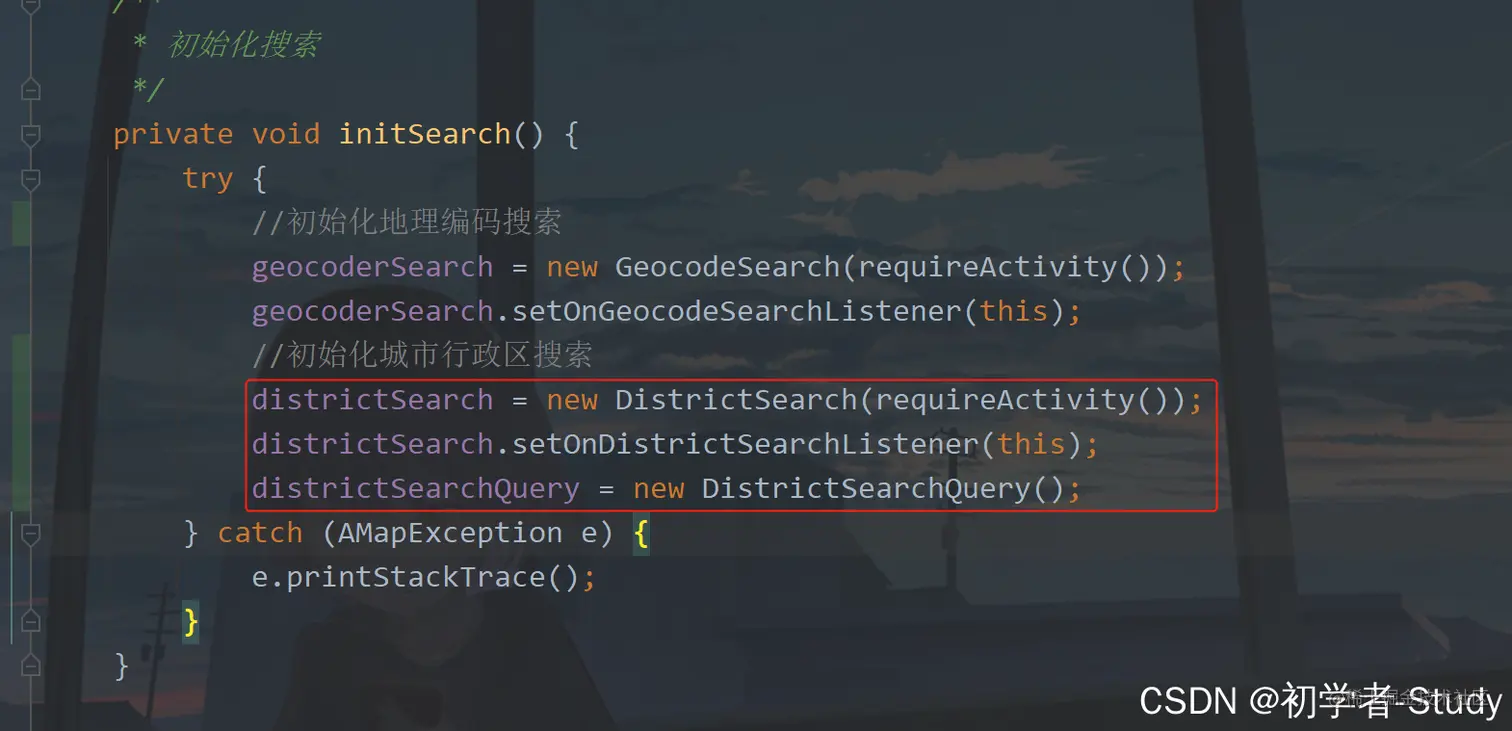Click the DistrictSearch constructor name after new
Screen dimensions: 1512x731
736,400
